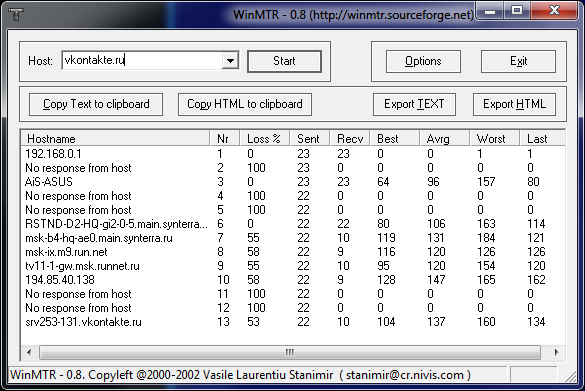The height and width of the screenshot is (391, 585).
Task: Click the horizontal scrollbar right arrow
Action: [556, 352]
